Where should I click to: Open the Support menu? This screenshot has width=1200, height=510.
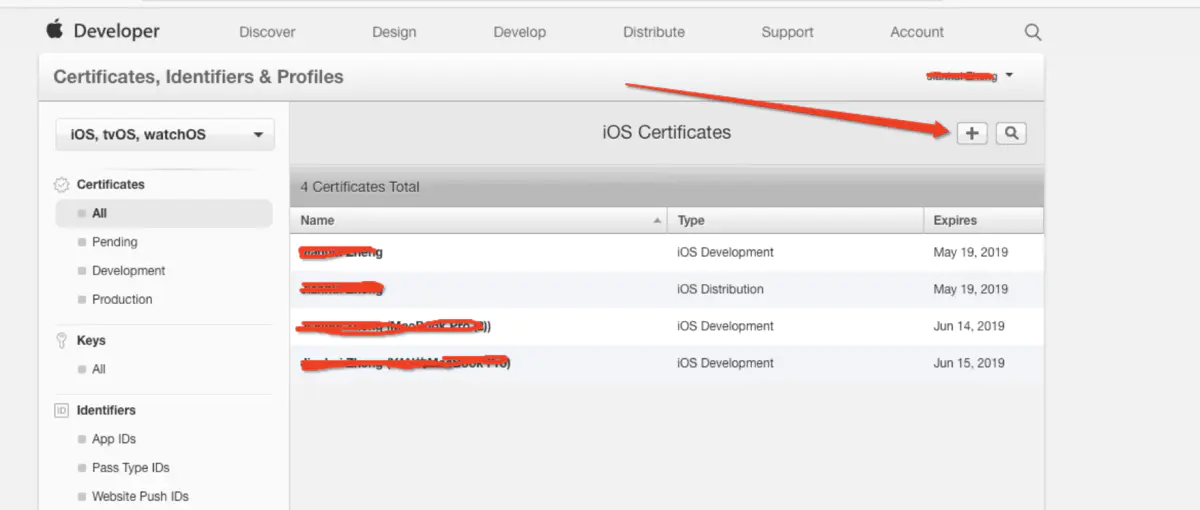(787, 32)
